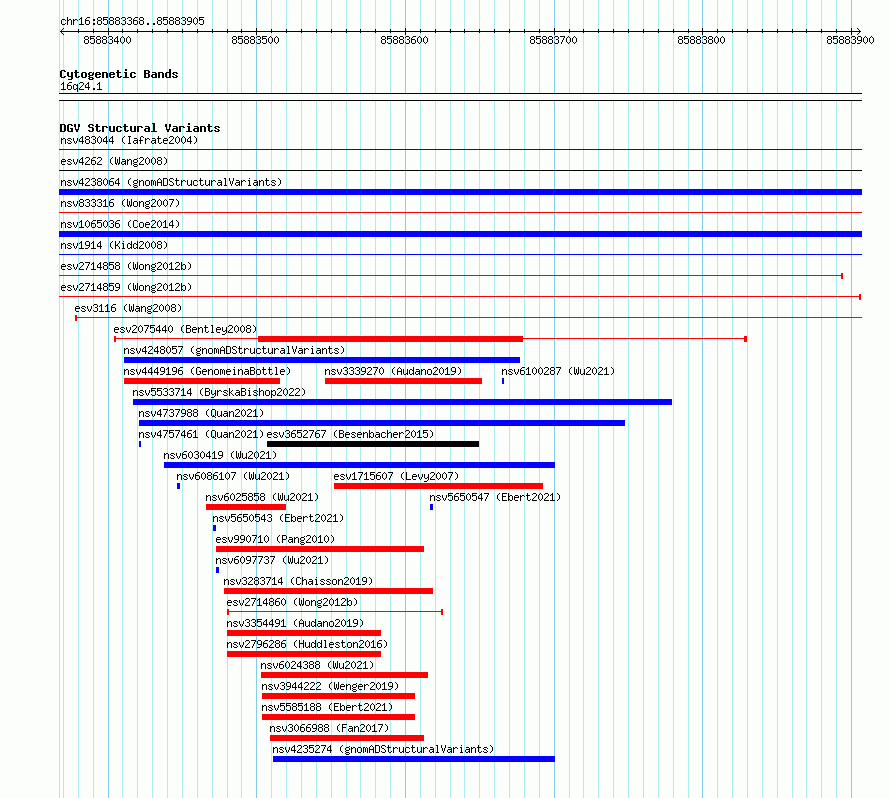890x798 pixels.
Task: Click the esv2714859 (Wong2012b) label
Action: click(126, 287)
